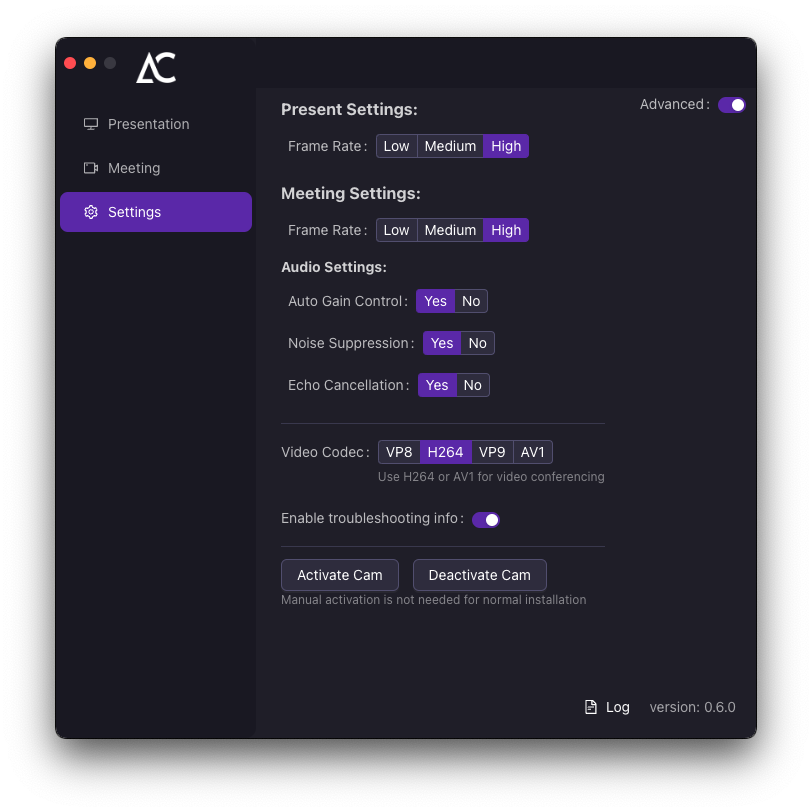The height and width of the screenshot is (812, 812).
Task: Click the Activate Cam button
Action: [340, 575]
